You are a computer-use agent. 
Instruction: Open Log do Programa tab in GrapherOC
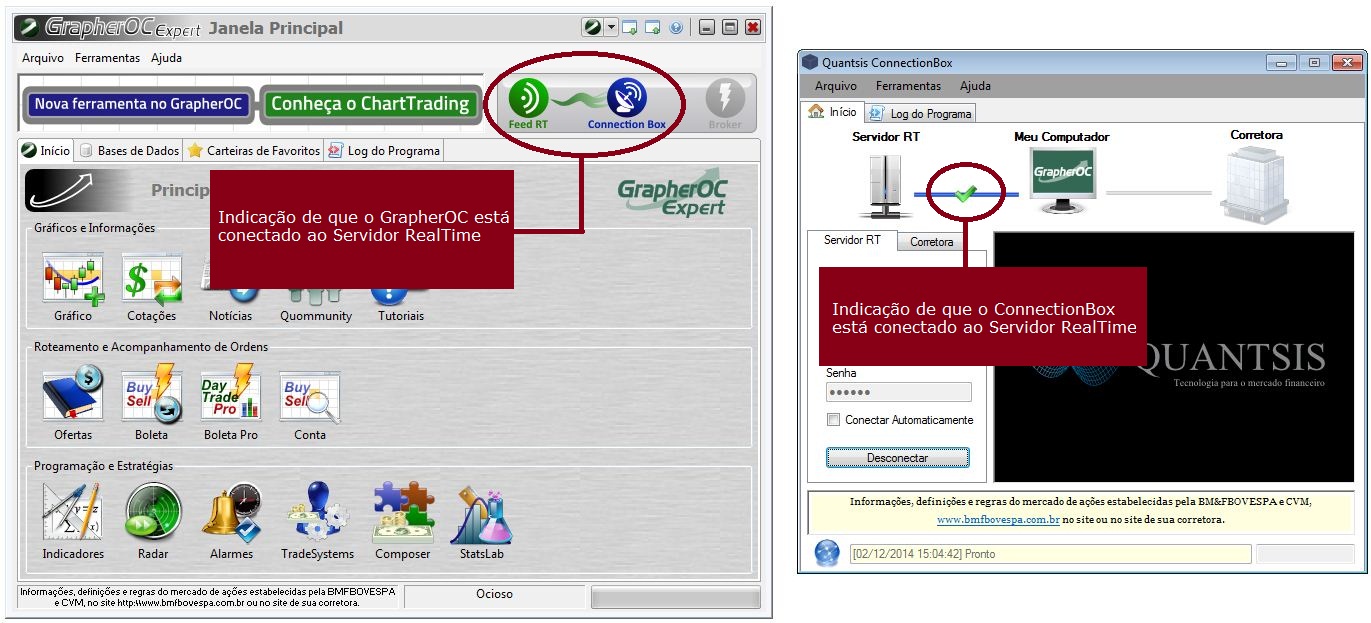point(384,151)
